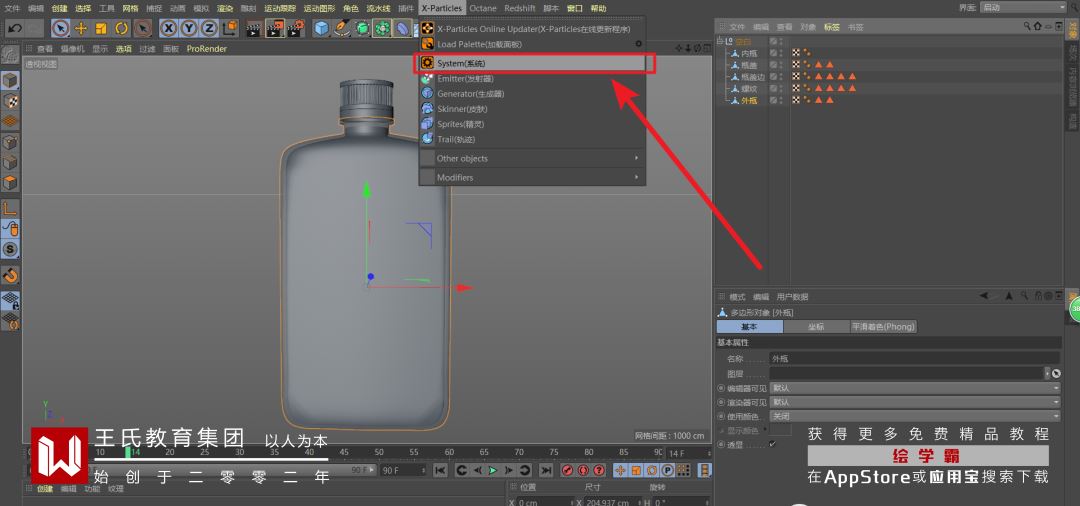Choose Generator(生成器) menu entry
This screenshot has width=1080, height=506.
532,94
